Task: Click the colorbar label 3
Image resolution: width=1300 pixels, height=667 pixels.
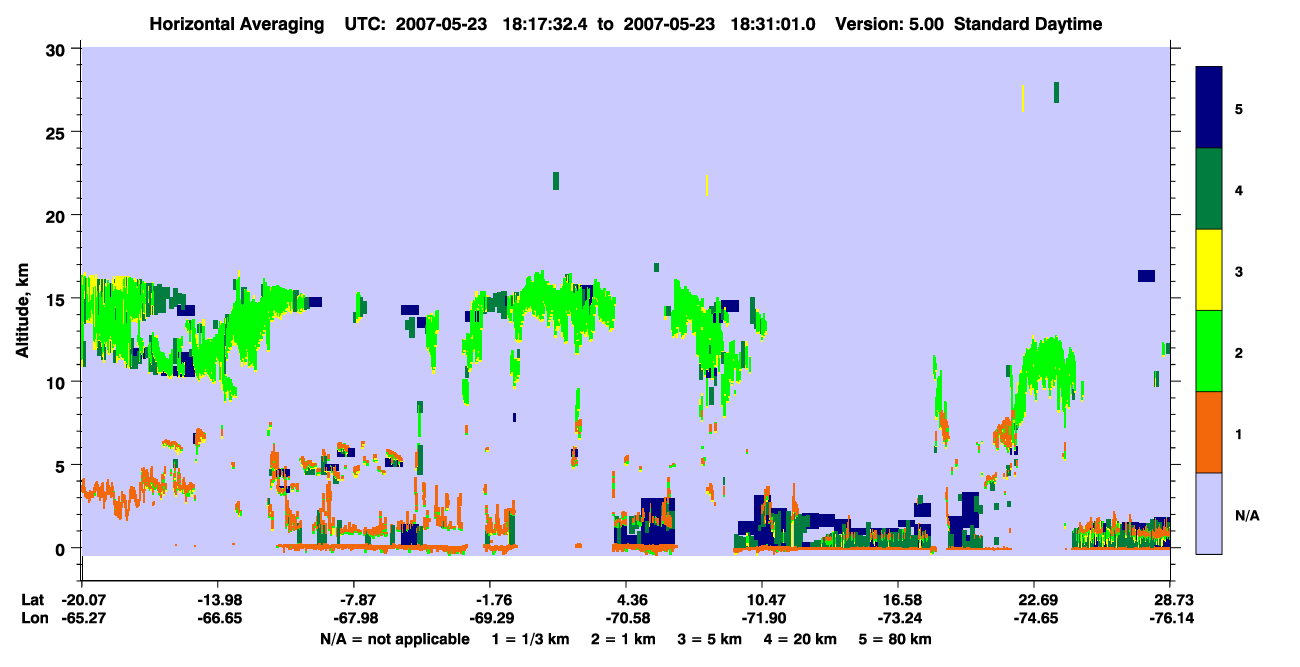Action: 1239,270
